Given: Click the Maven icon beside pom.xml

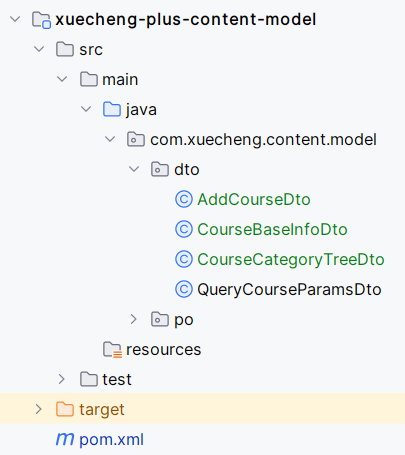Looking at the screenshot, I should (x=65, y=439).
